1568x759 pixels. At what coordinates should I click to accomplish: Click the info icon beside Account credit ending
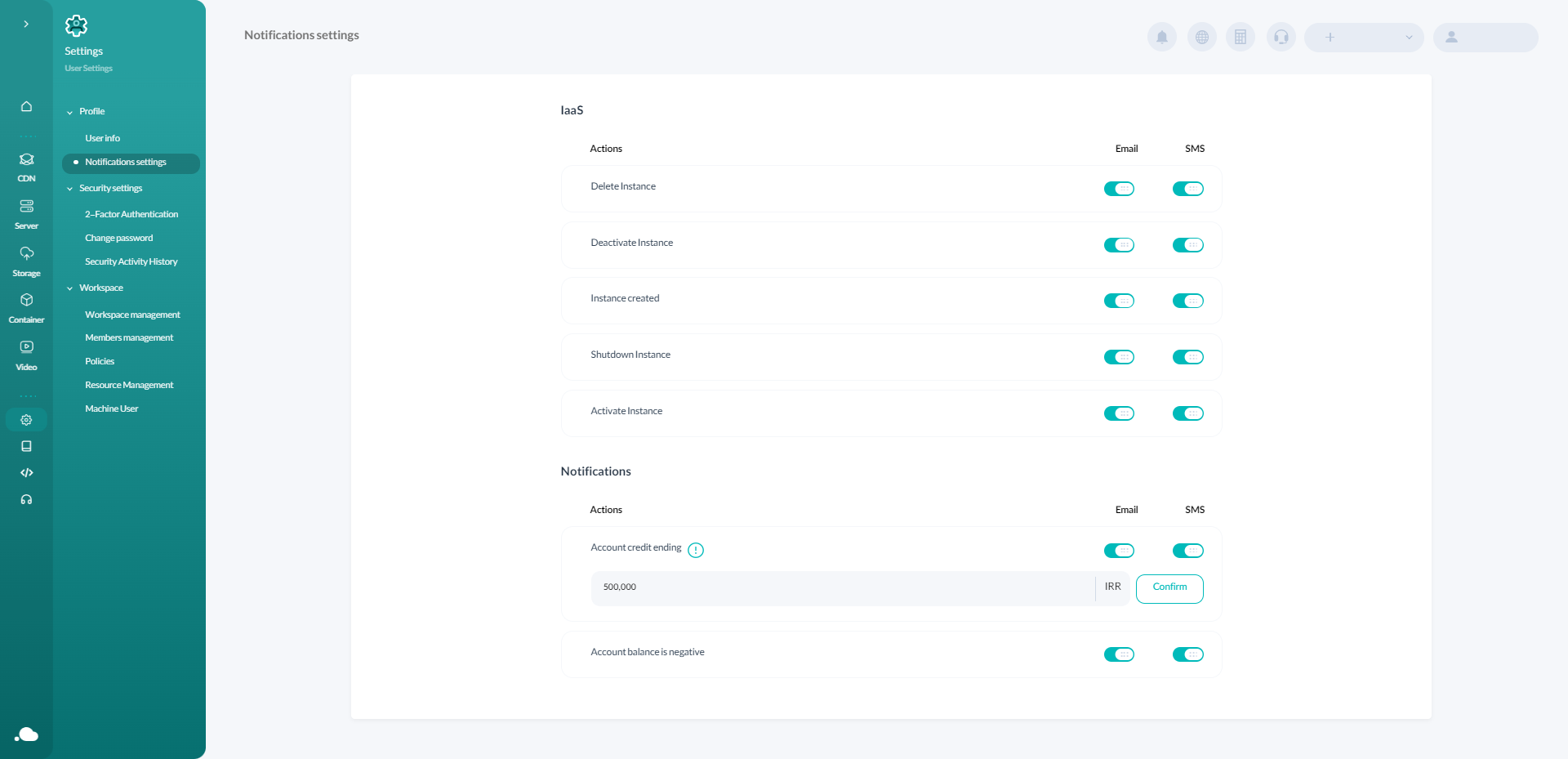pos(696,550)
